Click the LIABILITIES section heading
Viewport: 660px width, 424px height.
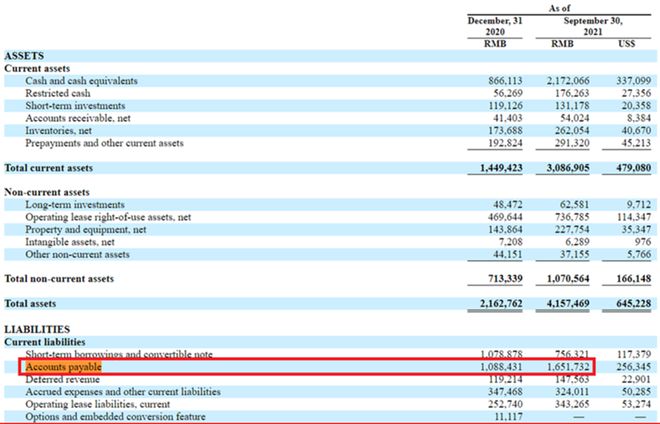click(37, 328)
